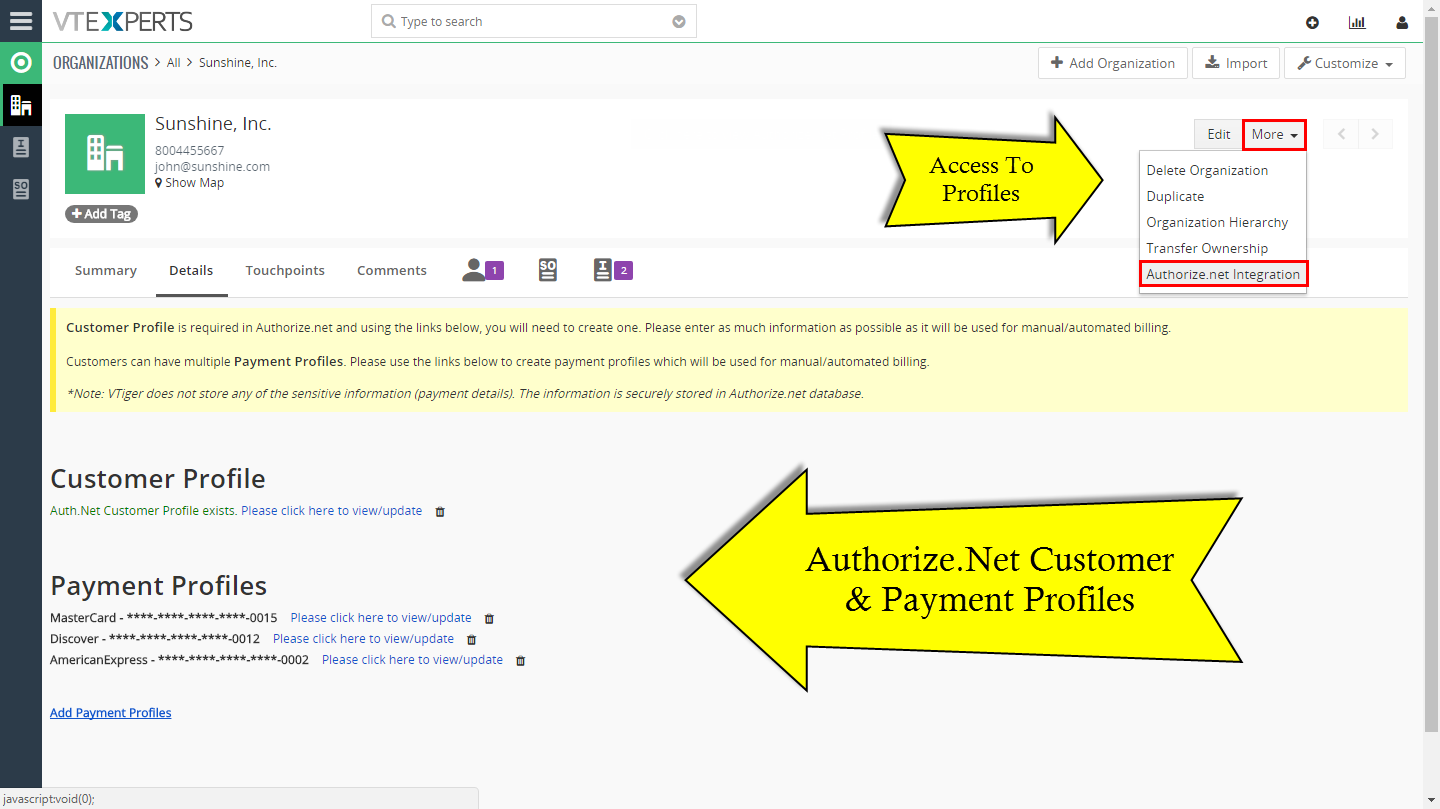Click the green dashboard circle sidebar icon
Image resolution: width=1440 pixels, height=809 pixels.
coord(21,63)
